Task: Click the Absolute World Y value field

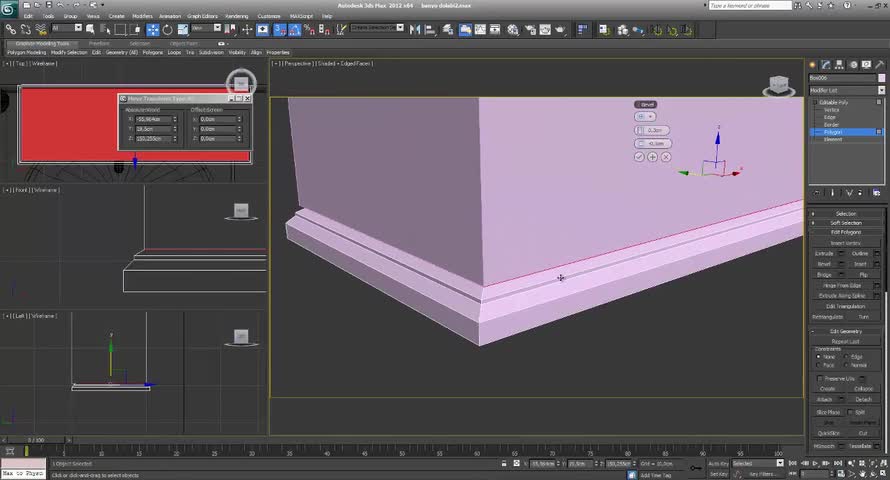Action: (x=155, y=129)
